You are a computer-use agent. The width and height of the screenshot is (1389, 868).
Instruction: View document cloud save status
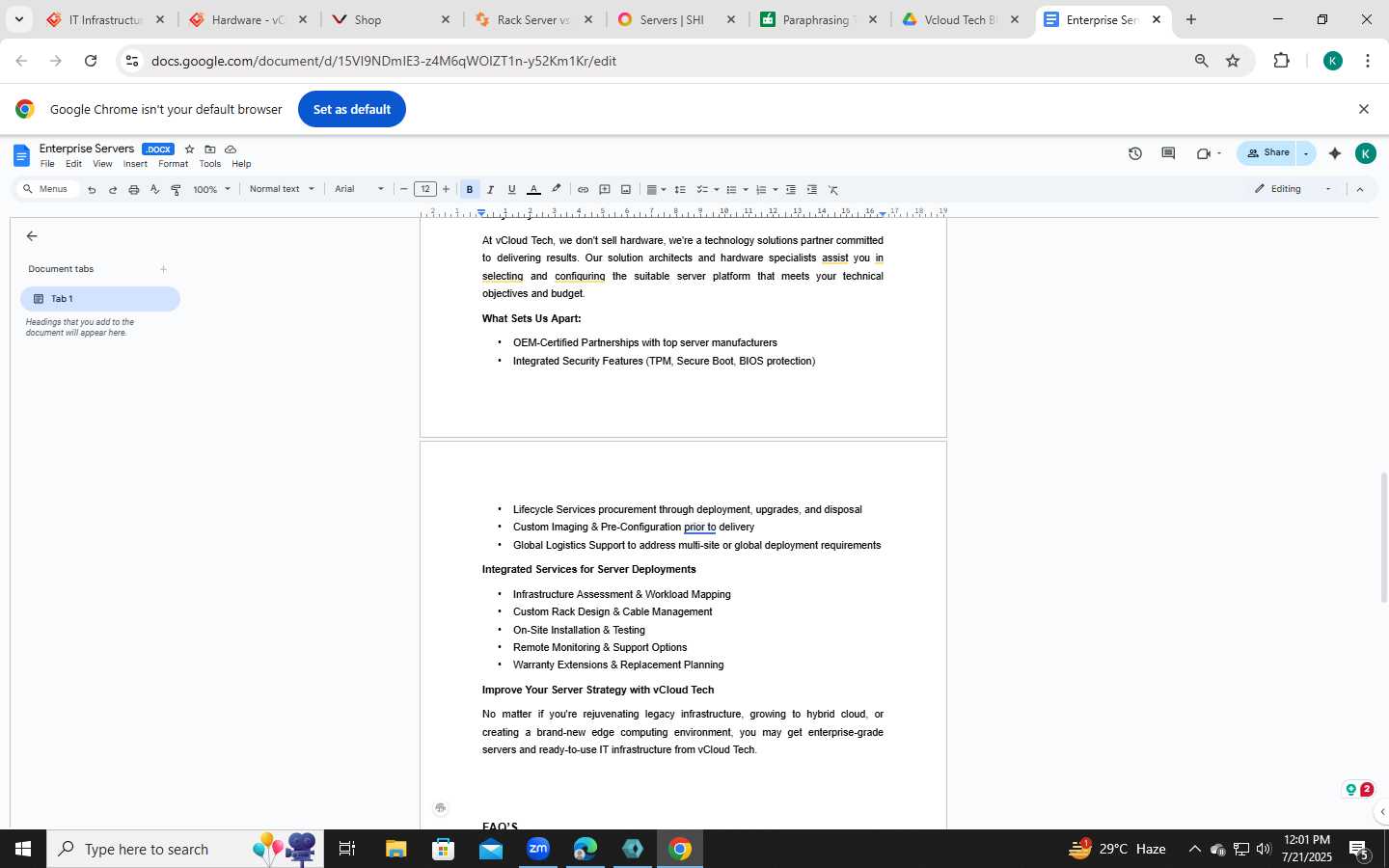[x=231, y=149]
